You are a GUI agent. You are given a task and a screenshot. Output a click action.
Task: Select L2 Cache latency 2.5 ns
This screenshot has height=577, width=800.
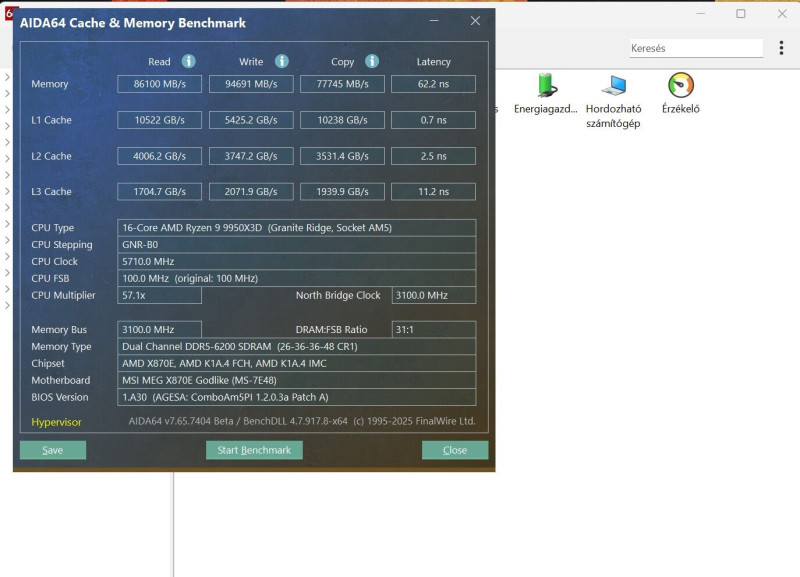click(x=434, y=156)
